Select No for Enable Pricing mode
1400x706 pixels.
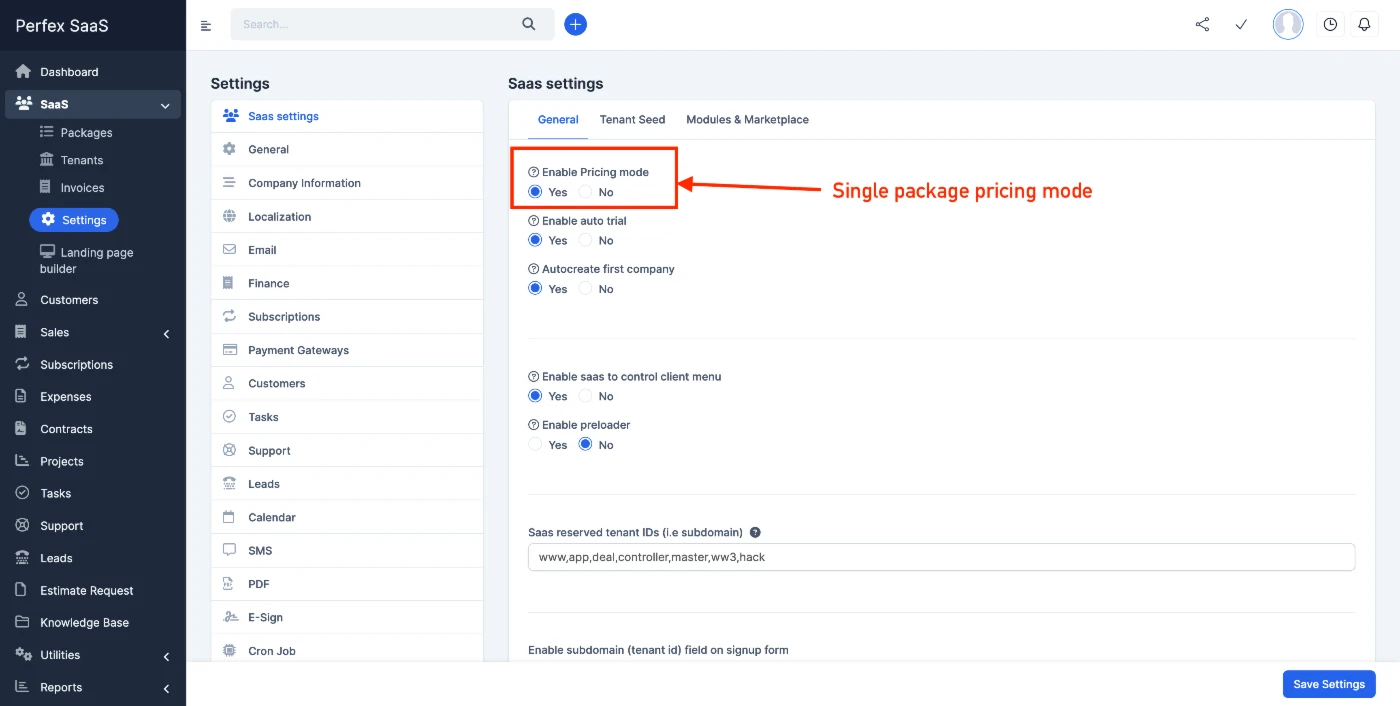tap(586, 192)
